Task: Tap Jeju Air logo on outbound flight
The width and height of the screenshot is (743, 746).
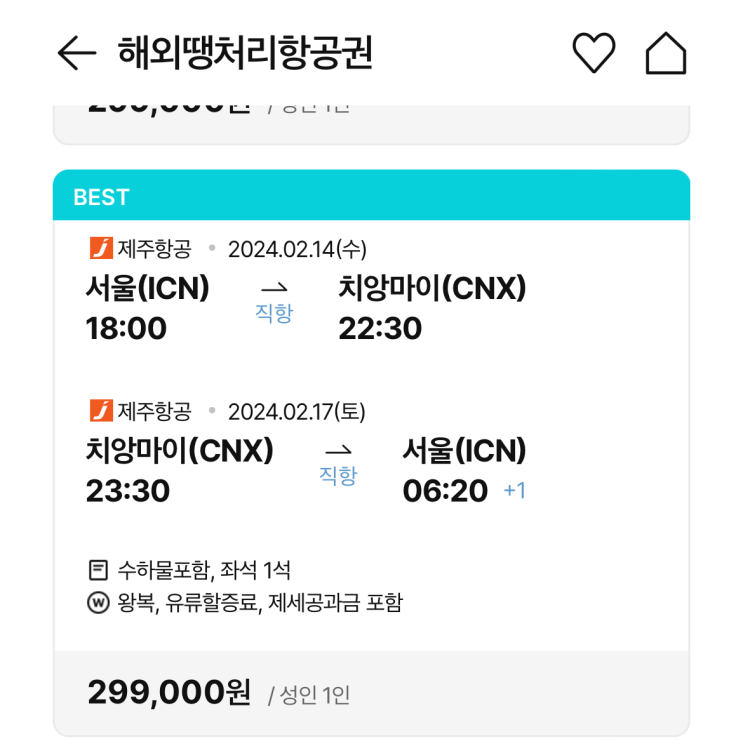Action: click(x=101, y=248)
